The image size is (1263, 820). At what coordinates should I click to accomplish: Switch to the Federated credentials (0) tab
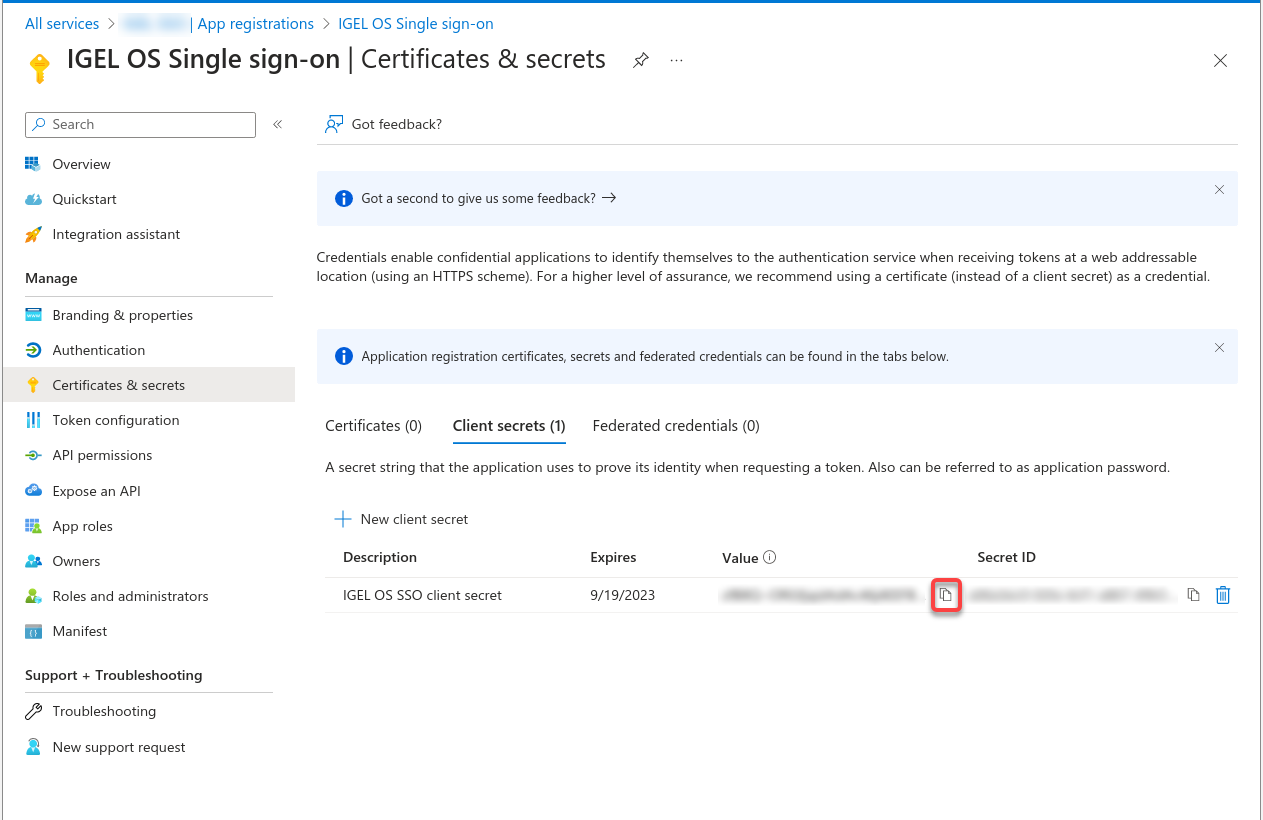click(676, 426)
